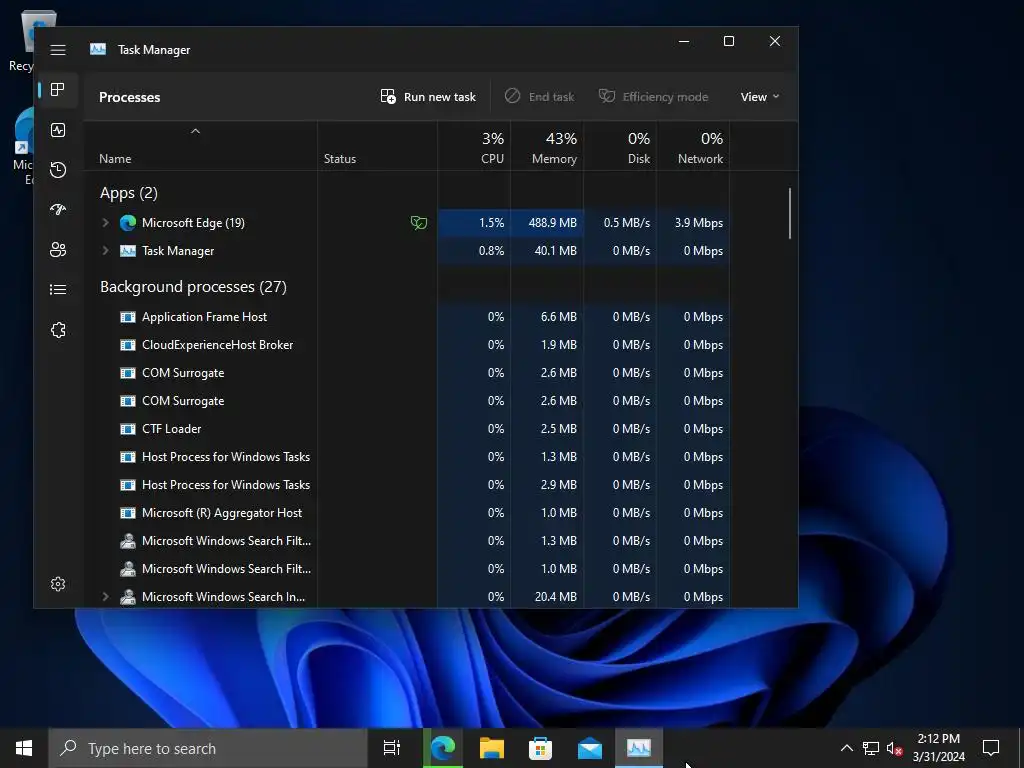This screenshot has height=768, width=1024.
Task: Click the Microsoft Edge process icon
Action: [x=128, y=223]
